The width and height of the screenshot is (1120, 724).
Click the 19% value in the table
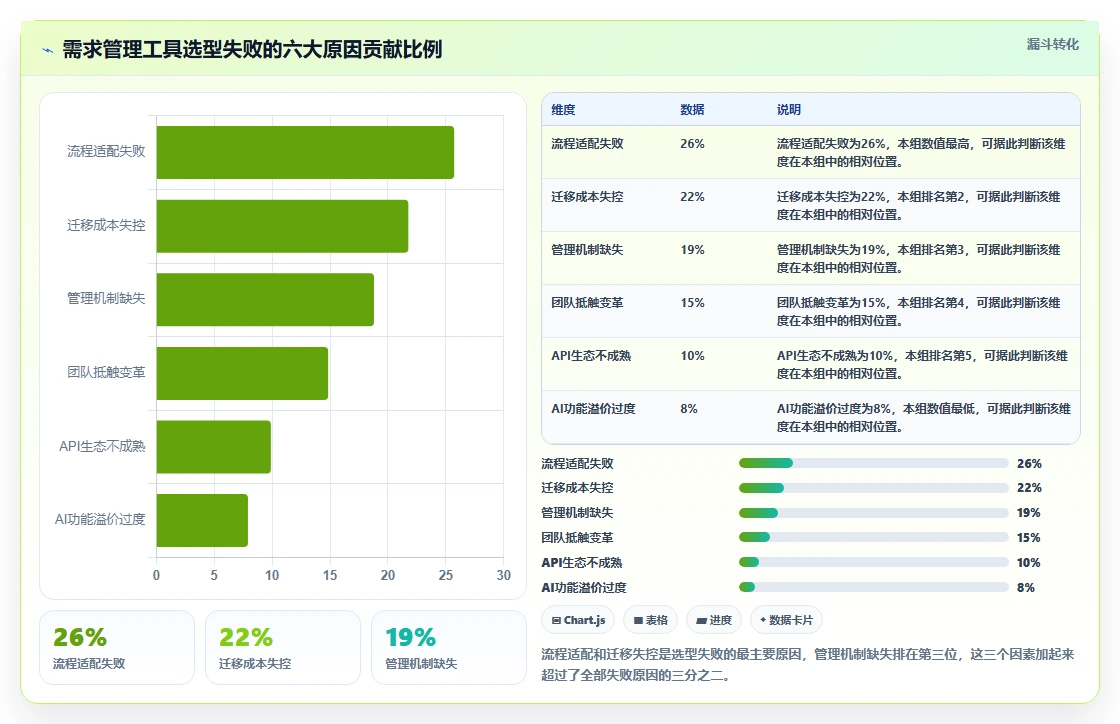pyautogui.click(x=692, y=250)
